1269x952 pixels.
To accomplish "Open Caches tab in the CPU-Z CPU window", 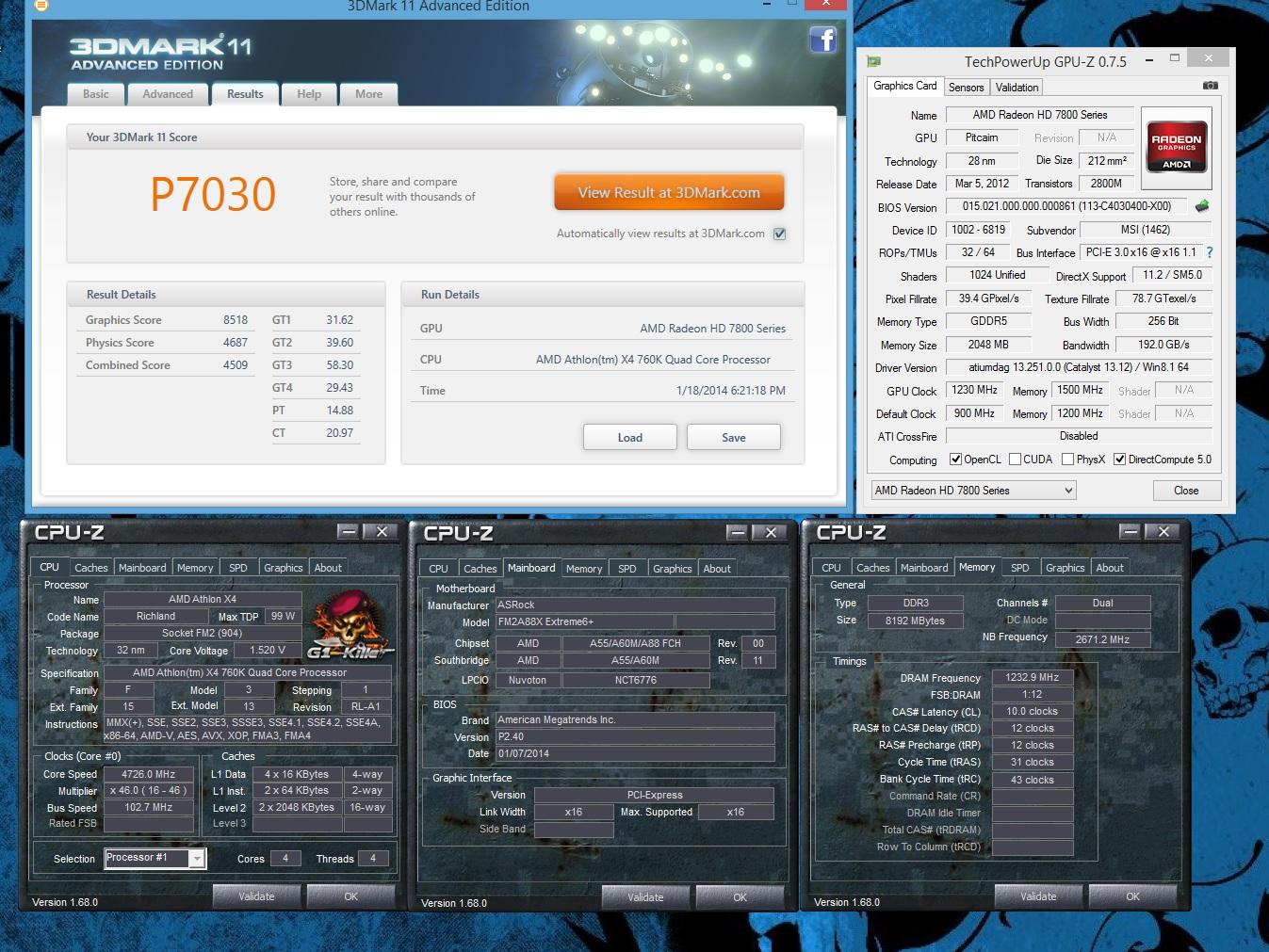I will [91, 568].
